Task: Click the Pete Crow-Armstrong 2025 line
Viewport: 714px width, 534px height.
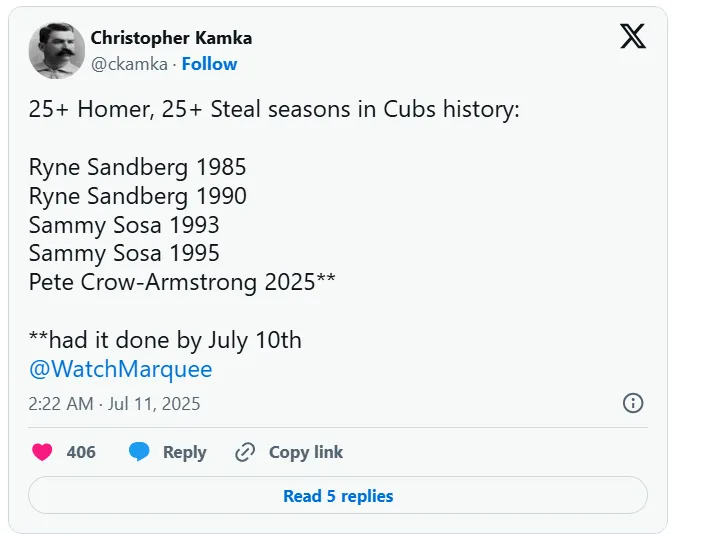Action: [x=182, y=282]
